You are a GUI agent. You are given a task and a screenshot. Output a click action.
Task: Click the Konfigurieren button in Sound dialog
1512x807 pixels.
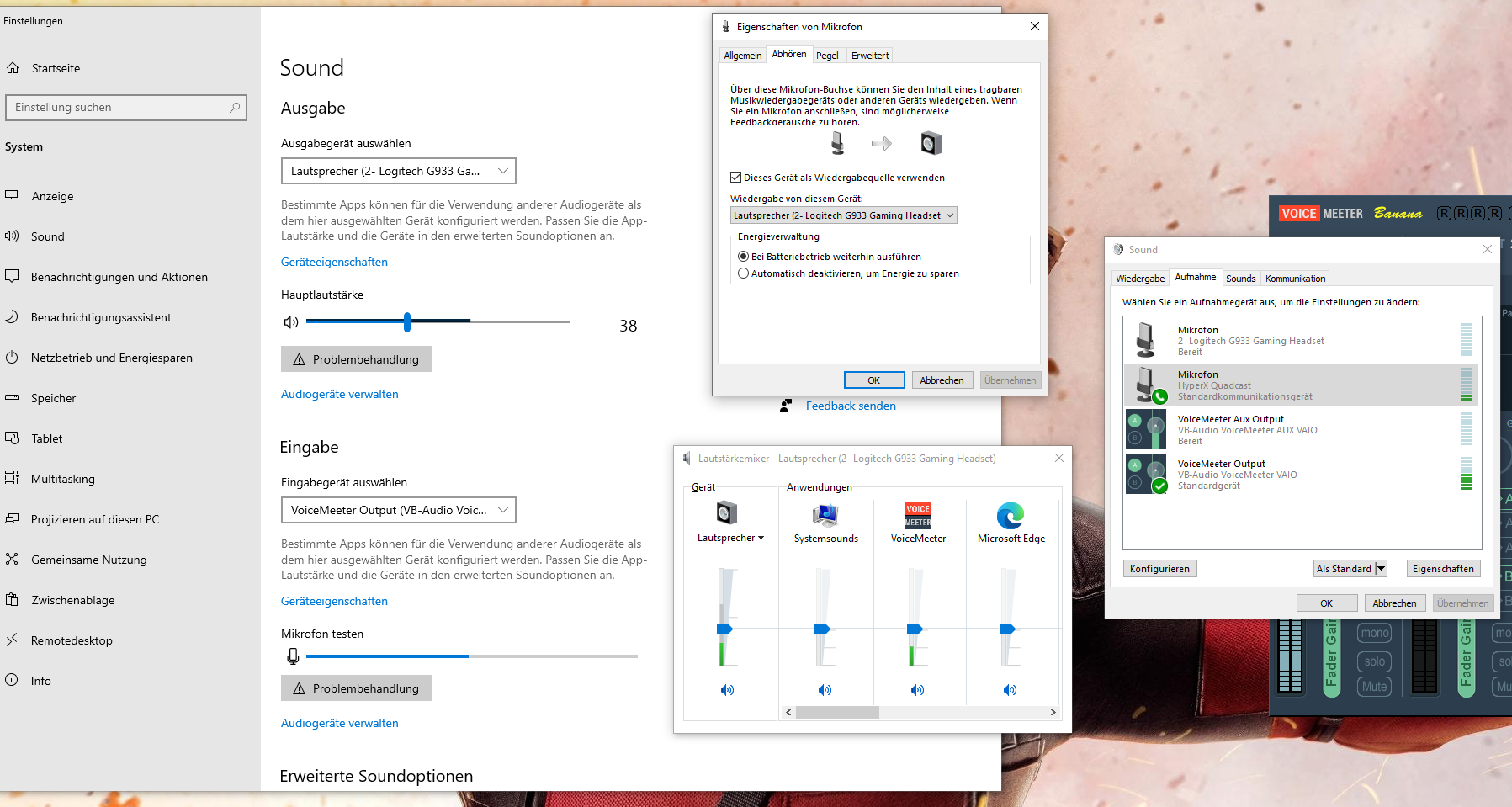click(1159, 569)
